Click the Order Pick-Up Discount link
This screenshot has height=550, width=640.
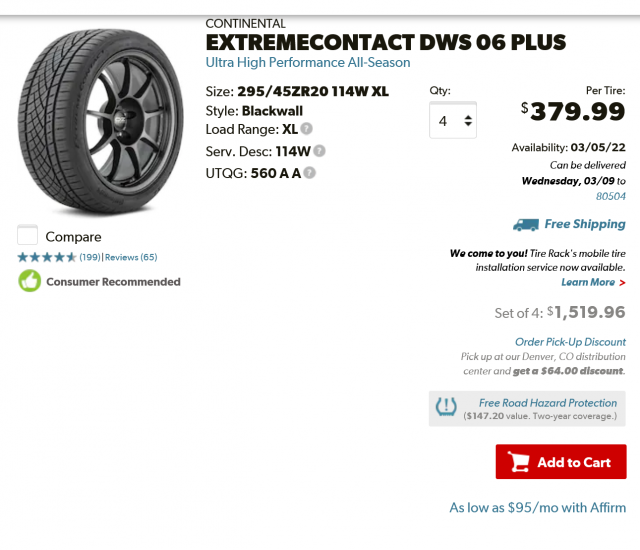point(570,342)
